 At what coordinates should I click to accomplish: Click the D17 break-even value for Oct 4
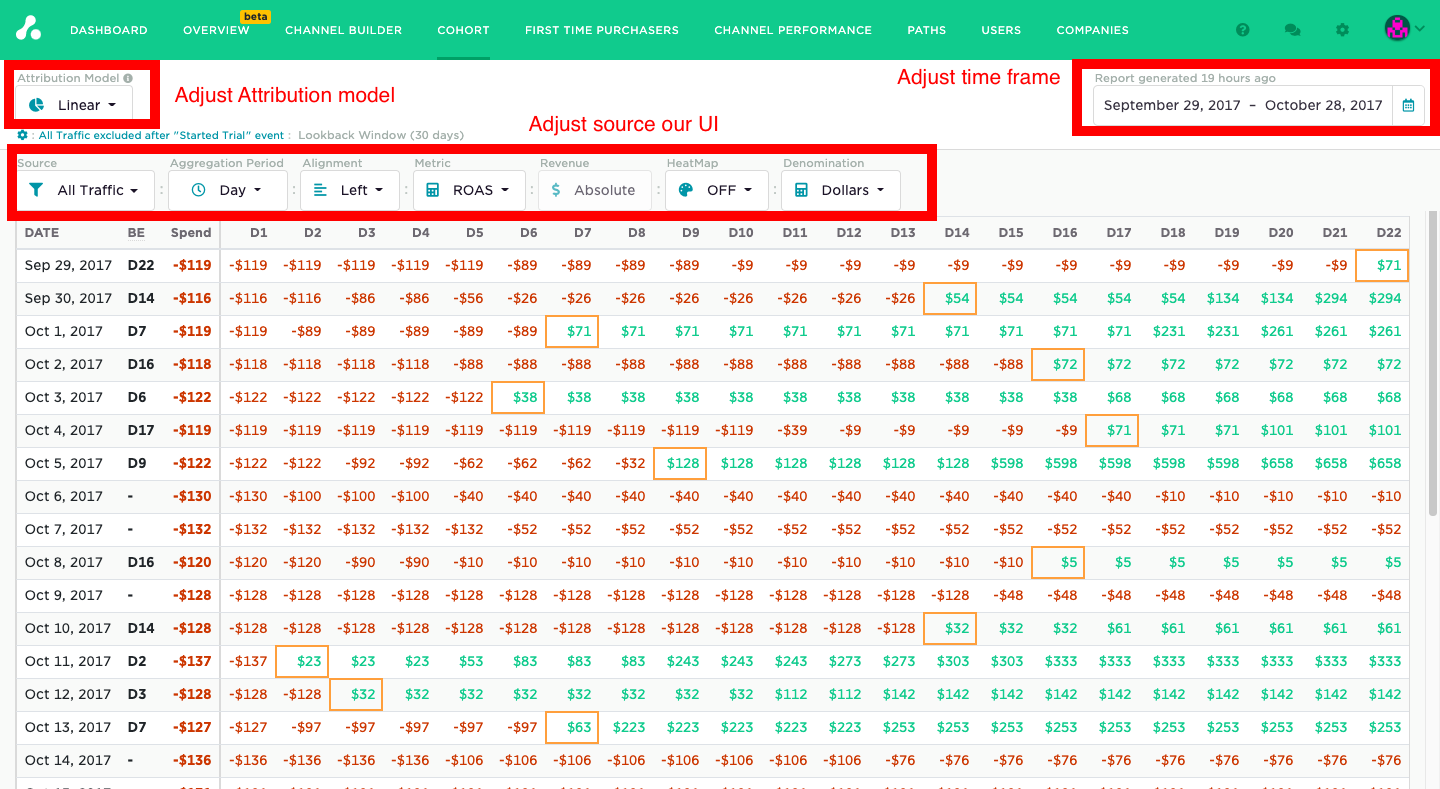[x=141, y=430]
